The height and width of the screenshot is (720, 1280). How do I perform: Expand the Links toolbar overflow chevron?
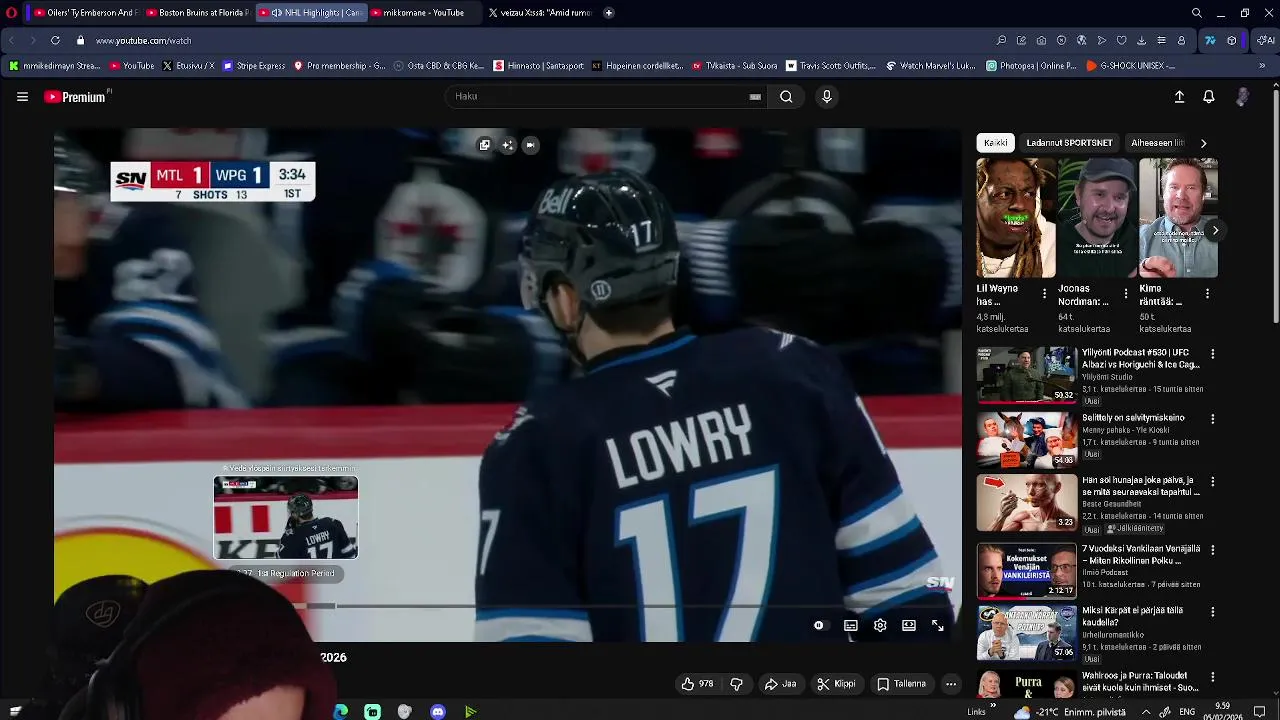point(993,706)
